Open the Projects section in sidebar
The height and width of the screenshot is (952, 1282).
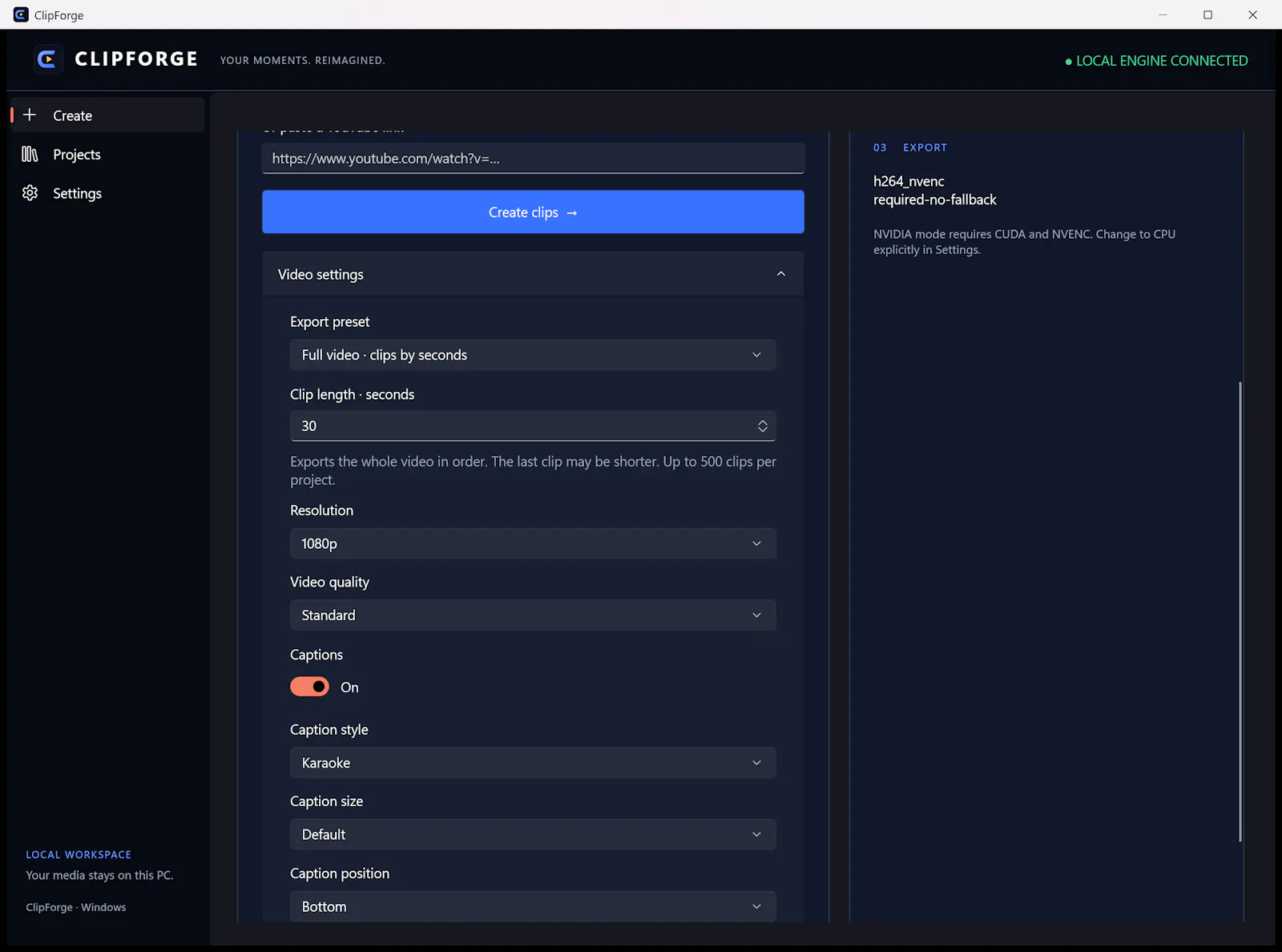click(x=107, y=154)
